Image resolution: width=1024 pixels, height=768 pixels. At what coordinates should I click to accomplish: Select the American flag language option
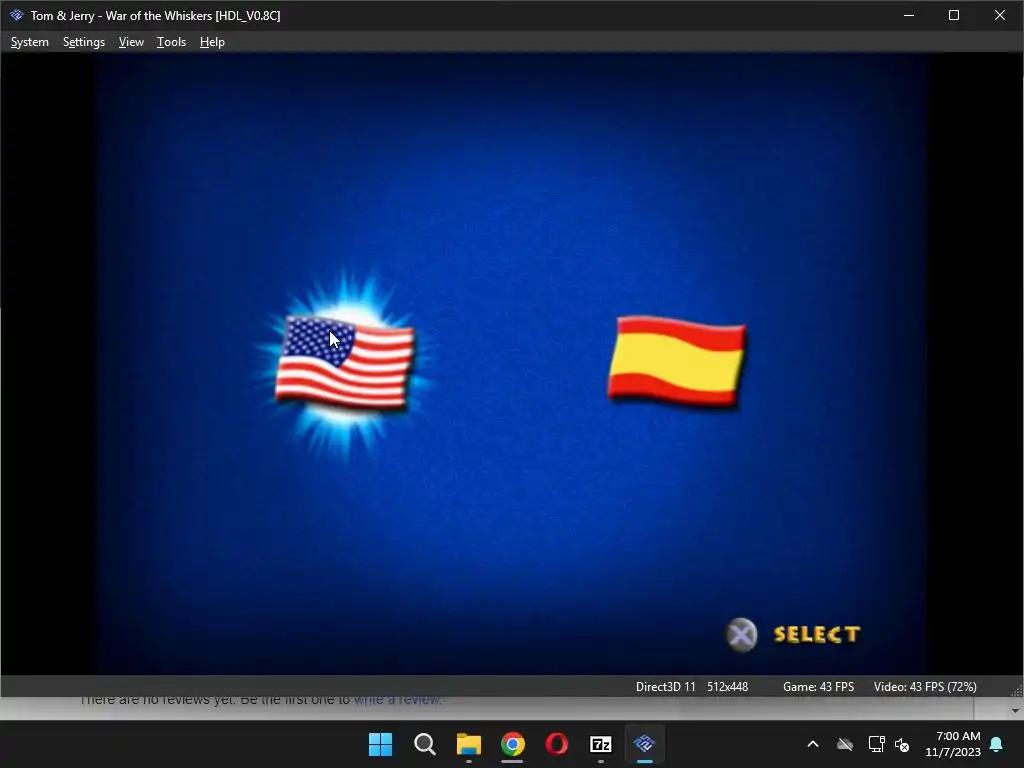pyautogui.click(x=344, y=362)
